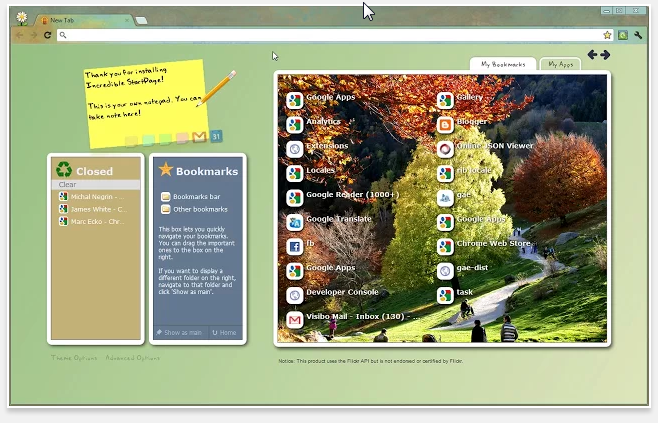Image resolution: width=658 pixels, height=423 pixels.
Task: Open a new browser tab with plus button
Action: tap(141, 20)
